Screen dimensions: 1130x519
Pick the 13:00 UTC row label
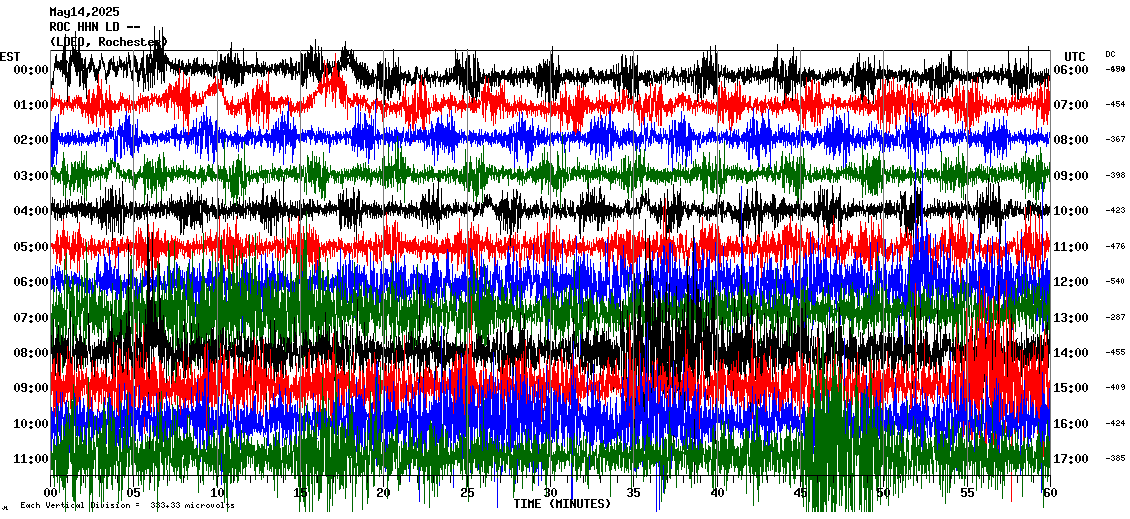click(1071, 318)
